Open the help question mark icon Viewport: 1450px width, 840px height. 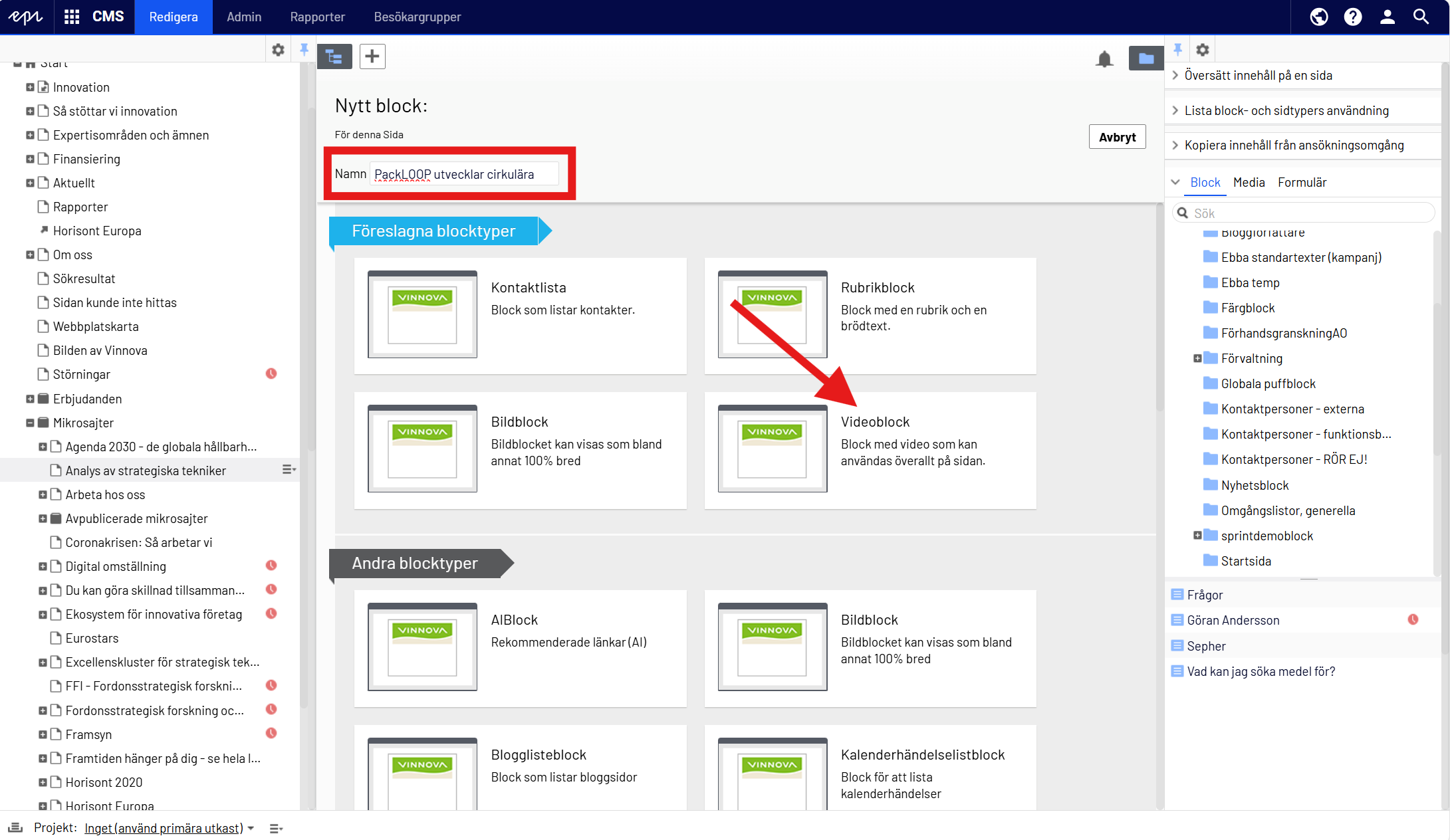(1353, 17)
